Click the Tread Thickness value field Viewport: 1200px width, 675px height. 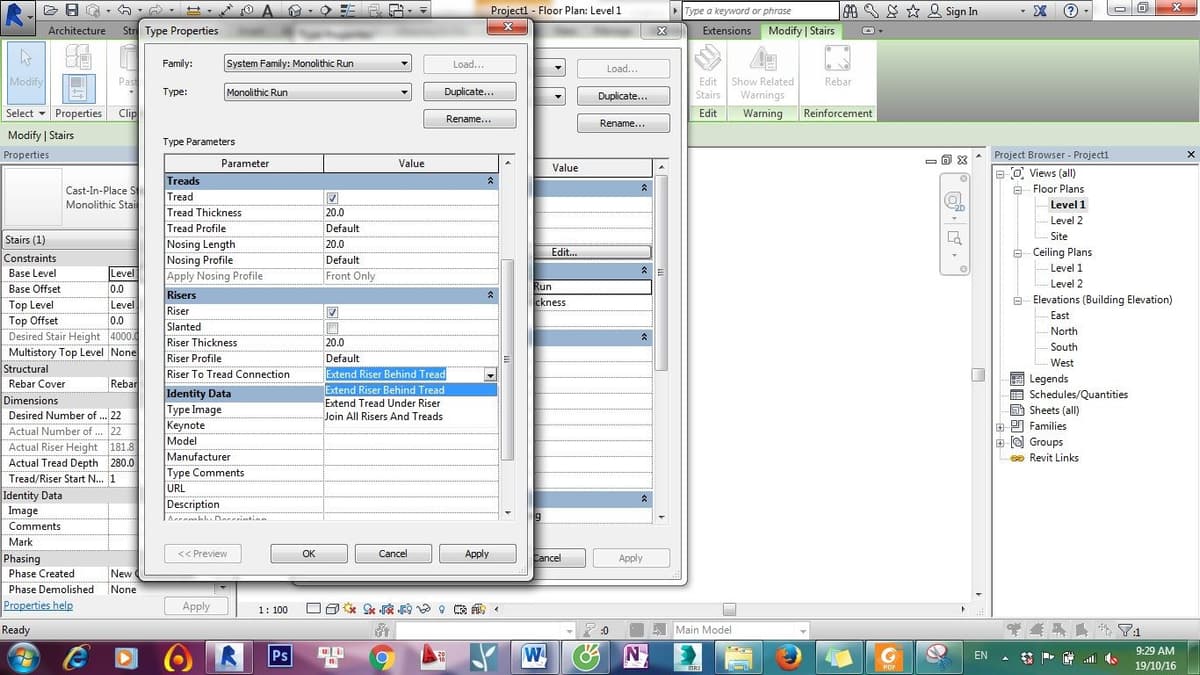coord(411,213)
